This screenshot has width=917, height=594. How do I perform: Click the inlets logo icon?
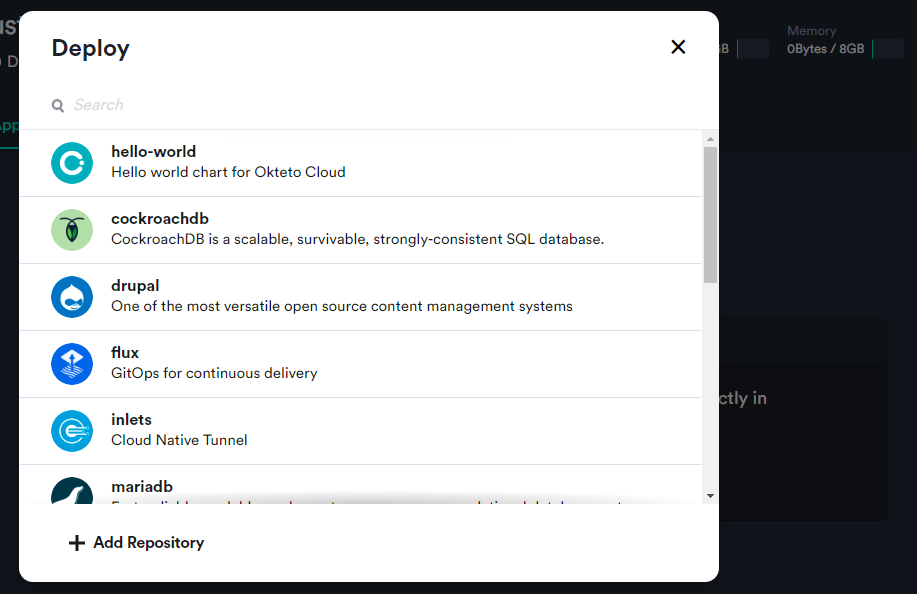point(72,431)
